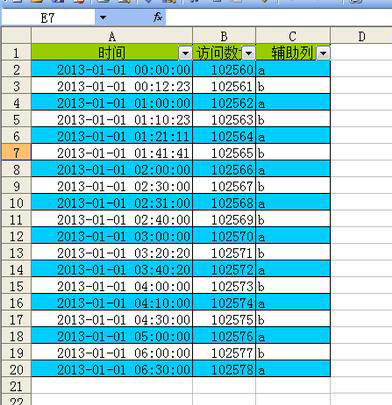392x405 pixels.
Task: Click cell 2013-01-01 02:30:00
Action: [x=112, y=186]
